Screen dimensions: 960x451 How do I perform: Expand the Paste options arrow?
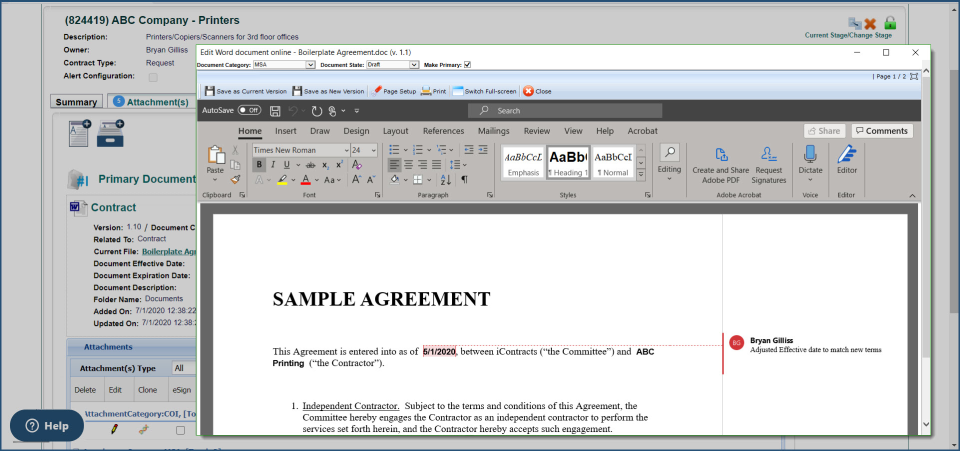point(215,180)
